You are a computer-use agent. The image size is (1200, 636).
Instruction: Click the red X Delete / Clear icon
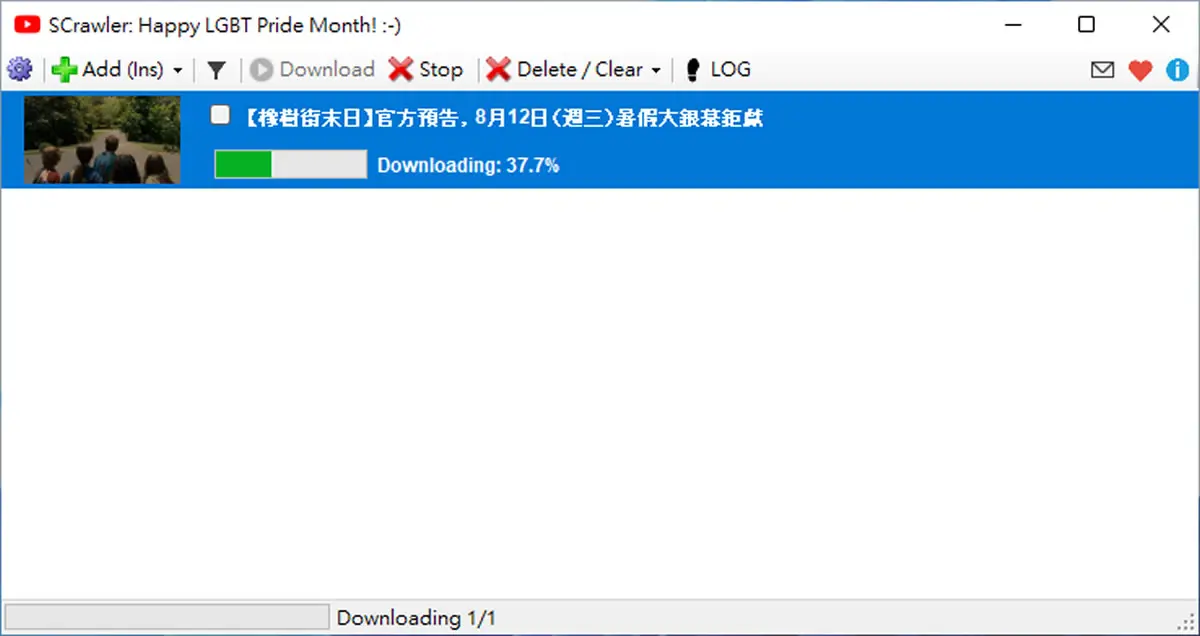tap(499, 70)
